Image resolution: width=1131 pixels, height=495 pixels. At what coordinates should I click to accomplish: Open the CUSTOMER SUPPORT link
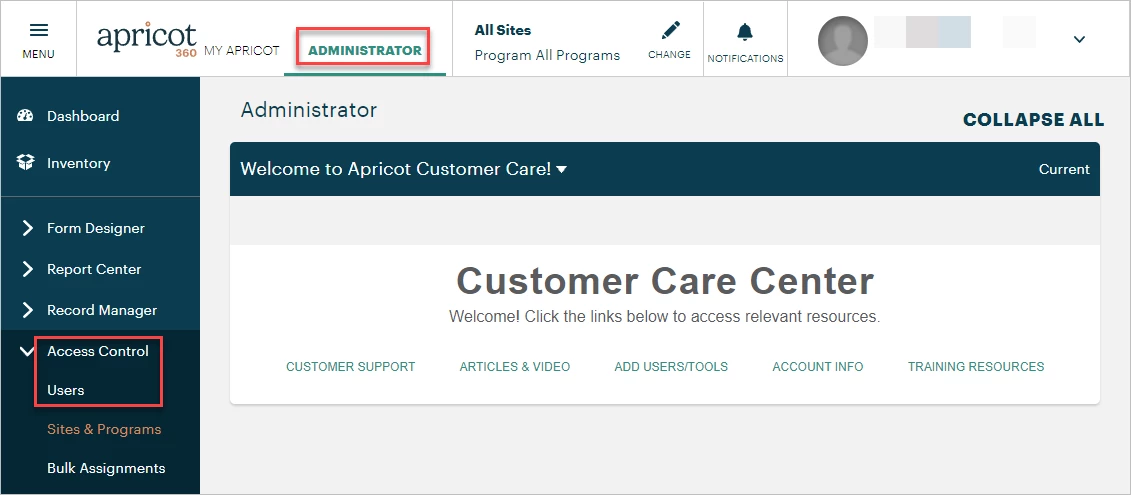tap(351, 367)
